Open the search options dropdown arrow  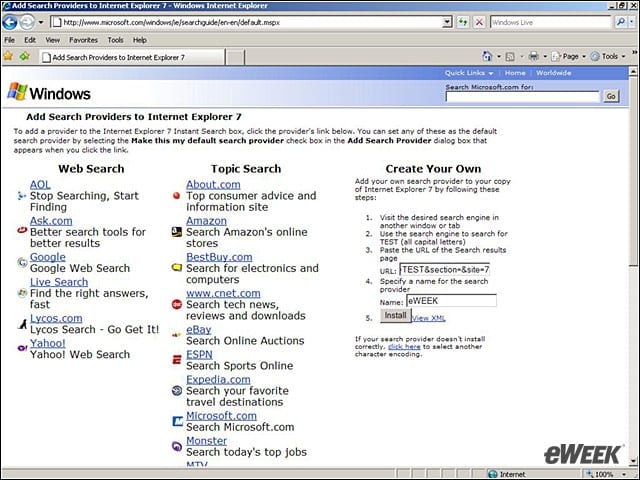[x=632, y=22]
